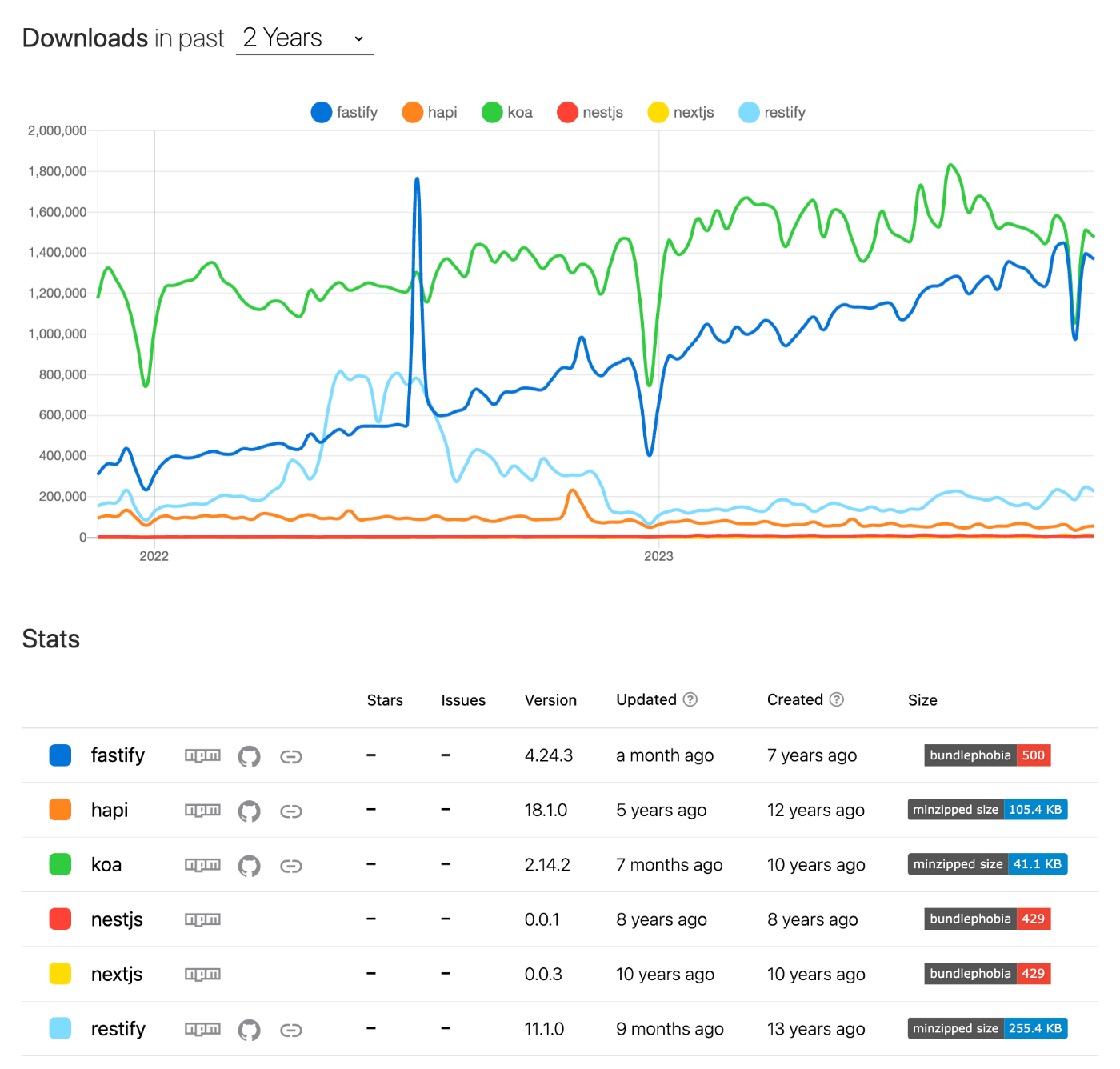Open the hapi package name in Stats
This screenshot has height=1069, width=1120.
tap(110, 810)
